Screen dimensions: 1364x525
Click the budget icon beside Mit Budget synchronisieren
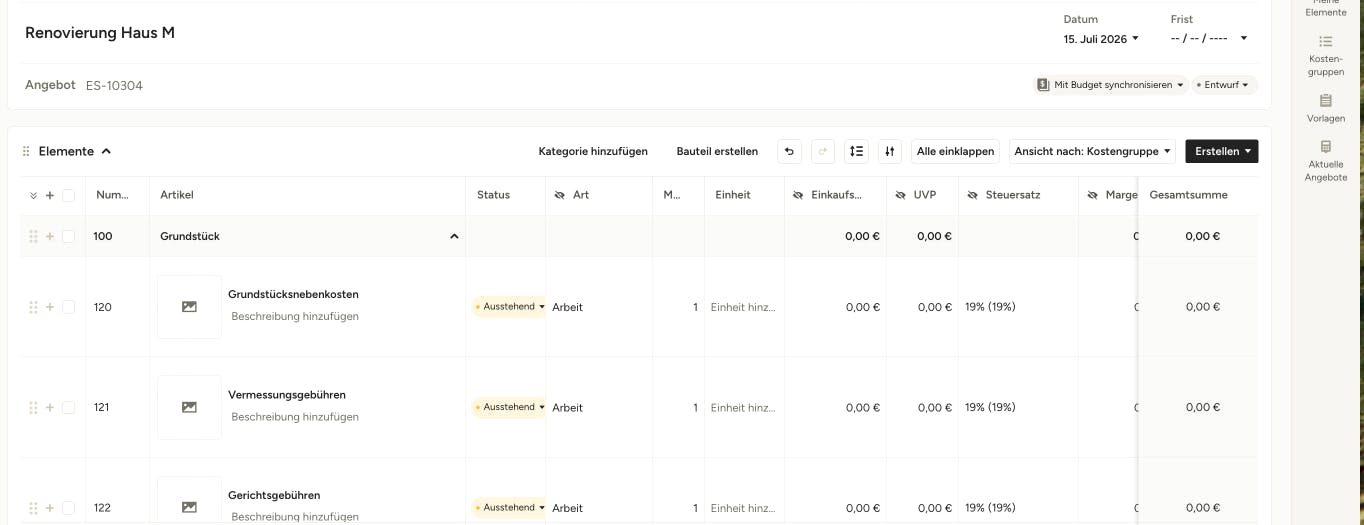coord(1043,85)
